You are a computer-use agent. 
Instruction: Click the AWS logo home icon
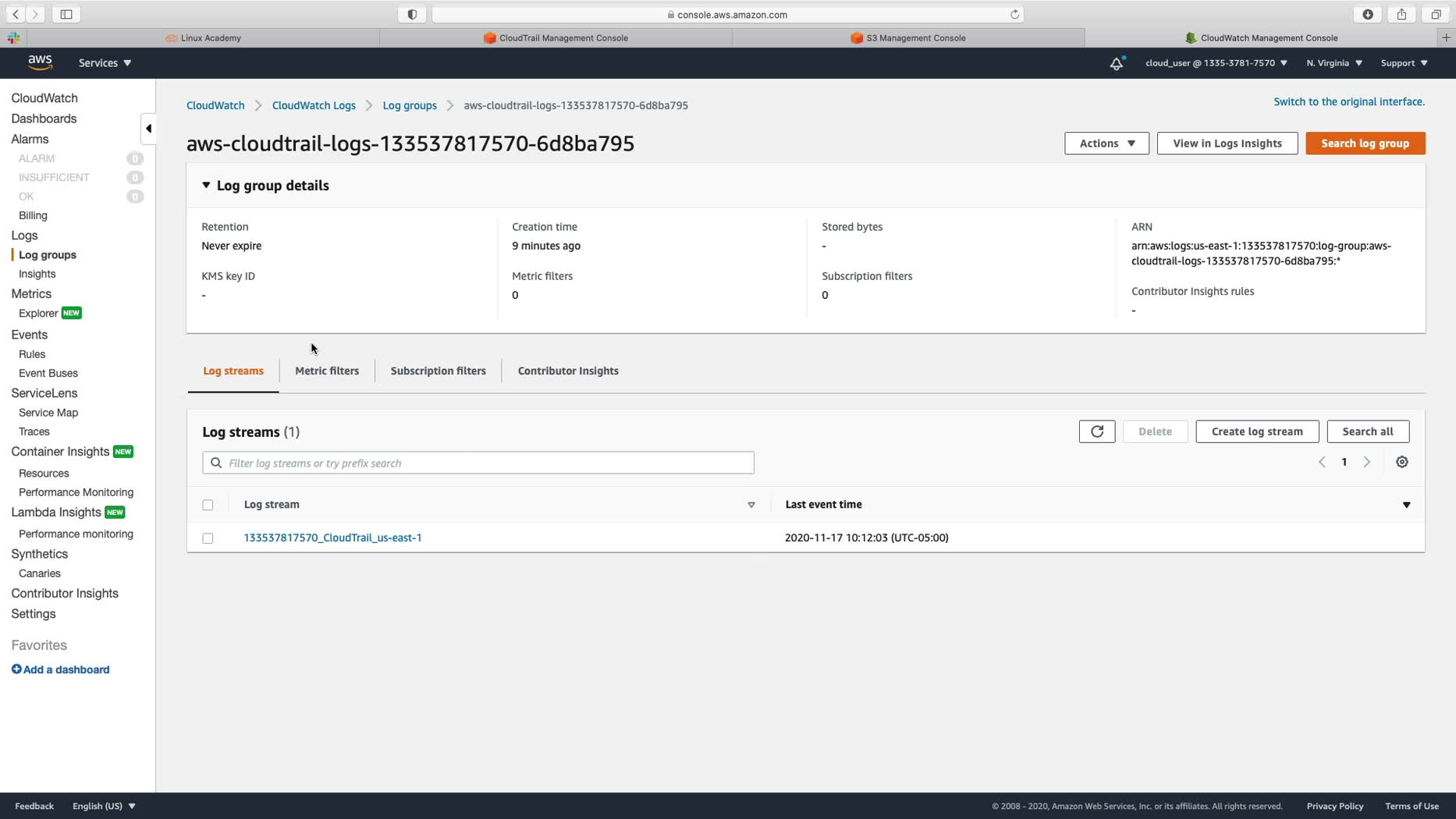pyautogui.click(x=40, y=62)
